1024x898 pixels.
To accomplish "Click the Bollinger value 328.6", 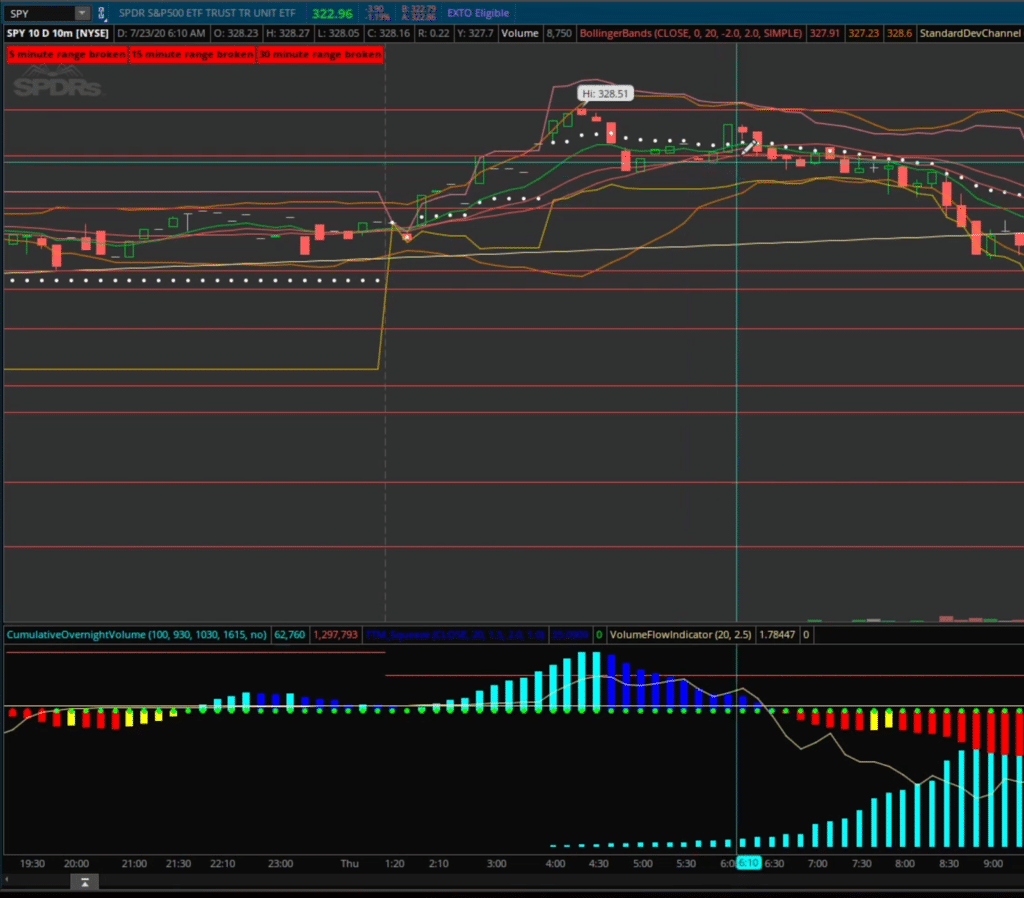I will pos(899,33).
